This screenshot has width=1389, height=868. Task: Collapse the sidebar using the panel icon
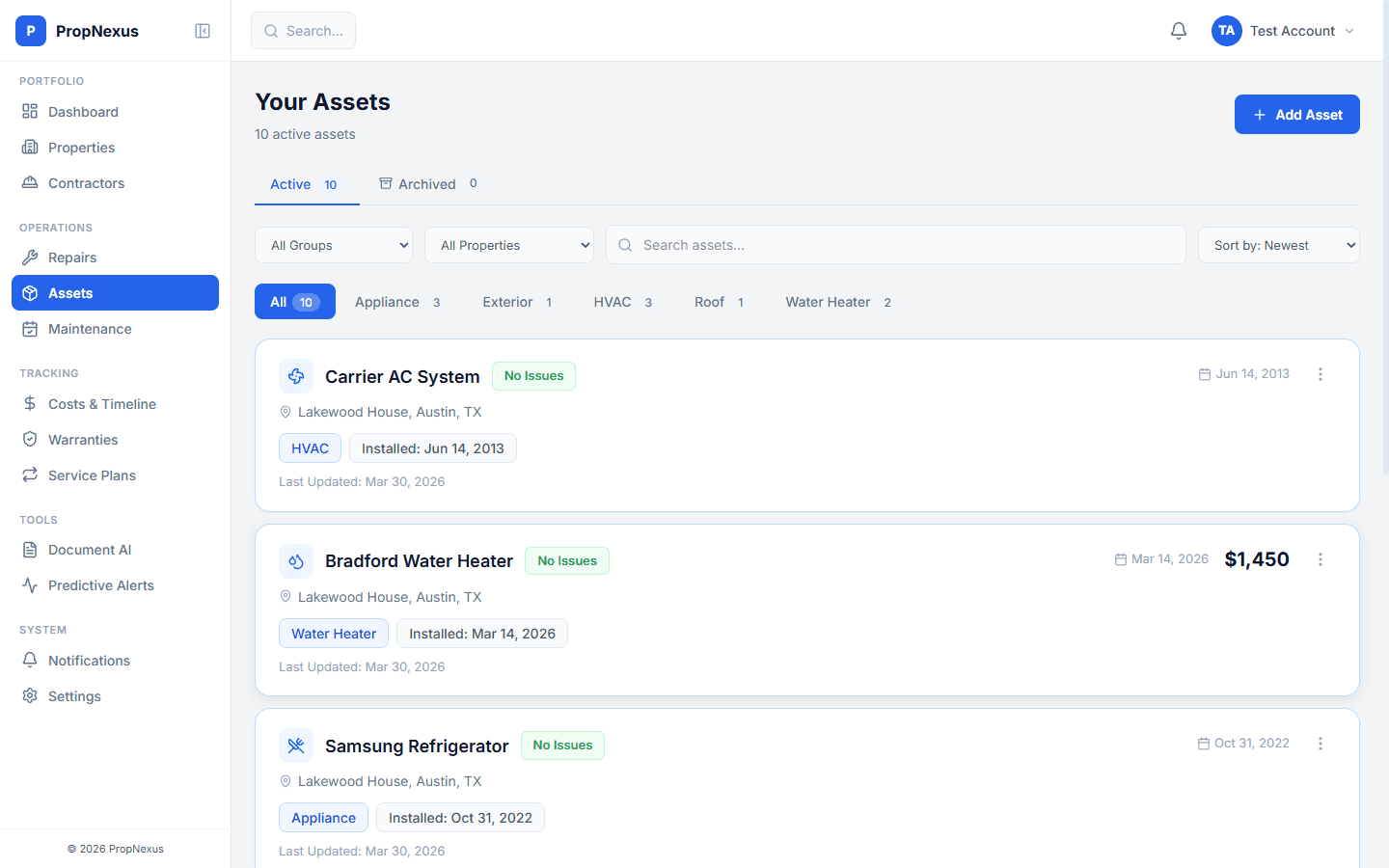coord(203,30)
